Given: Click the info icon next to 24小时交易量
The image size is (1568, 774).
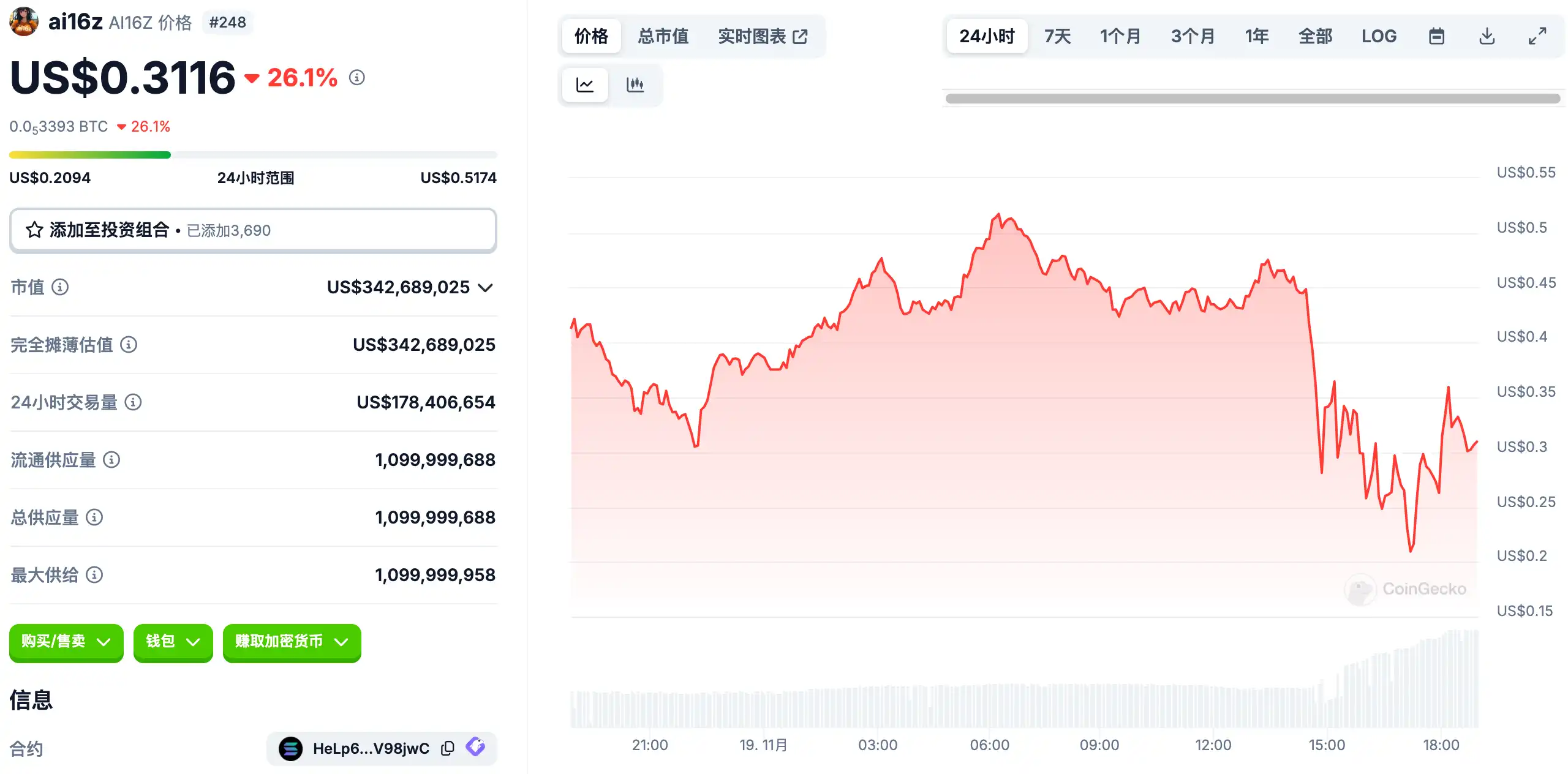Looking at the screenshot, I should click(133, 402).
